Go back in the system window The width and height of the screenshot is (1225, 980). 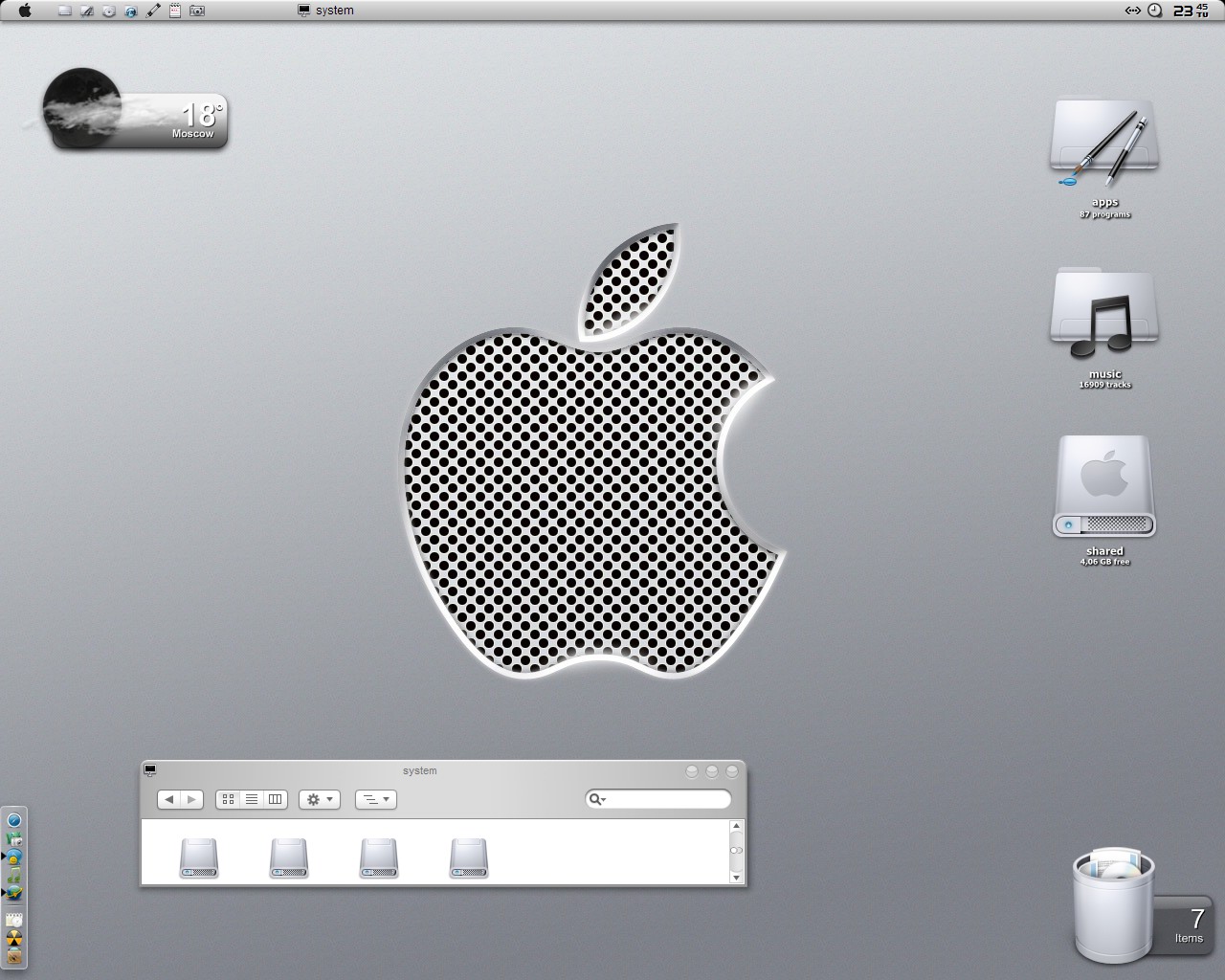(x=169, y=799)
